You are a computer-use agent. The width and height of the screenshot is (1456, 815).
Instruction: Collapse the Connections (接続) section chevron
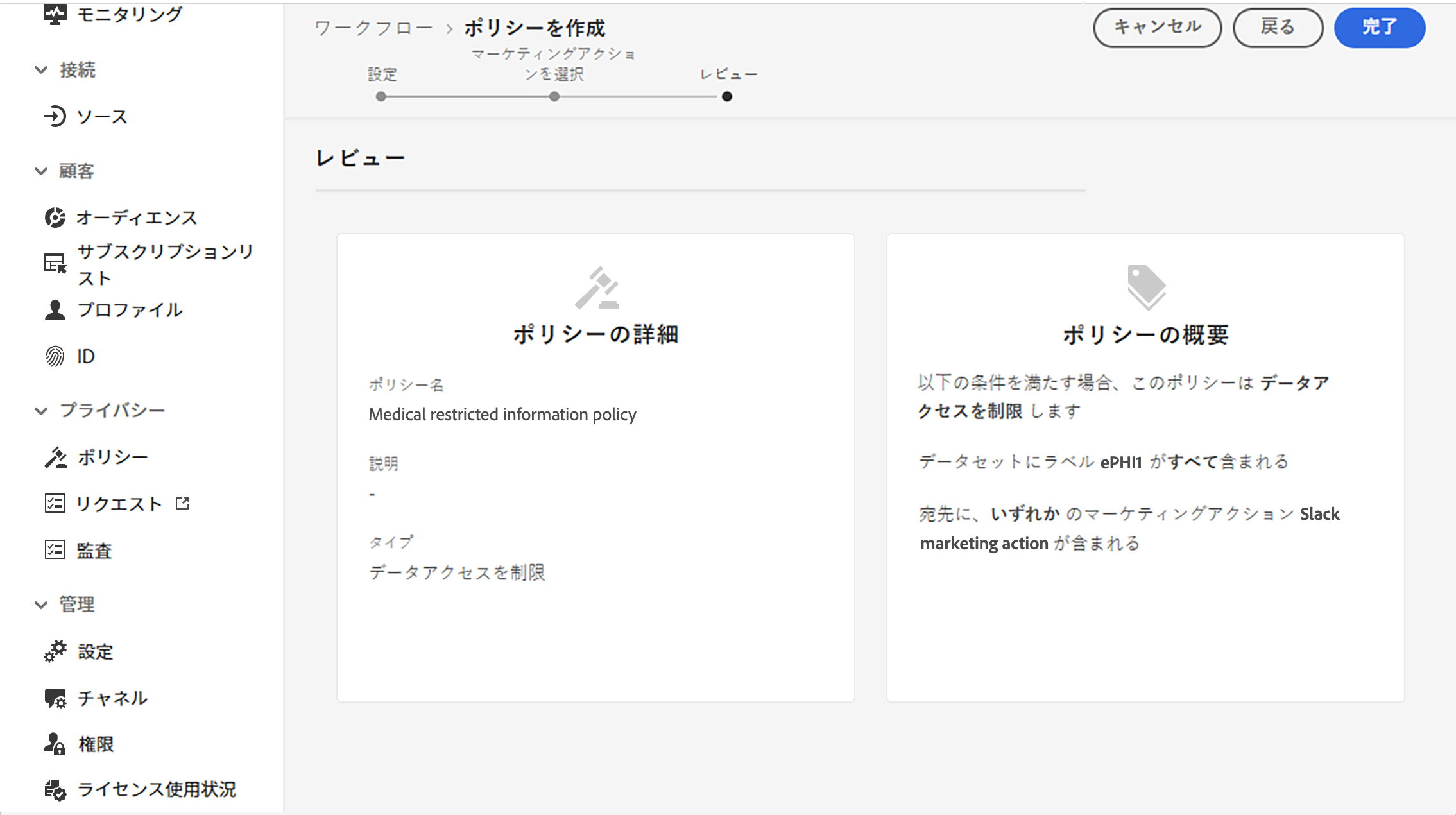tap(41, 70)
